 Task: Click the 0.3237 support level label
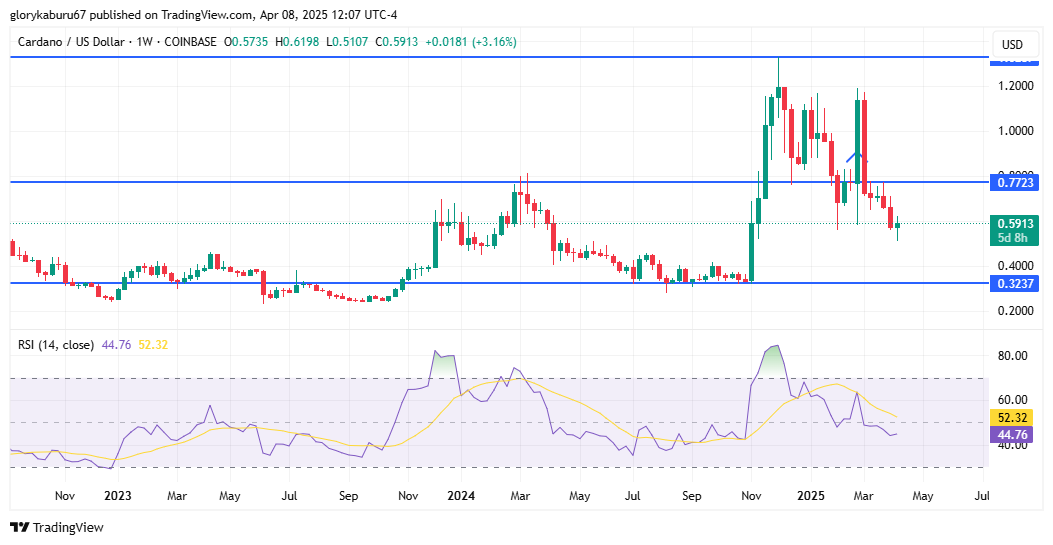(1014, 283)
